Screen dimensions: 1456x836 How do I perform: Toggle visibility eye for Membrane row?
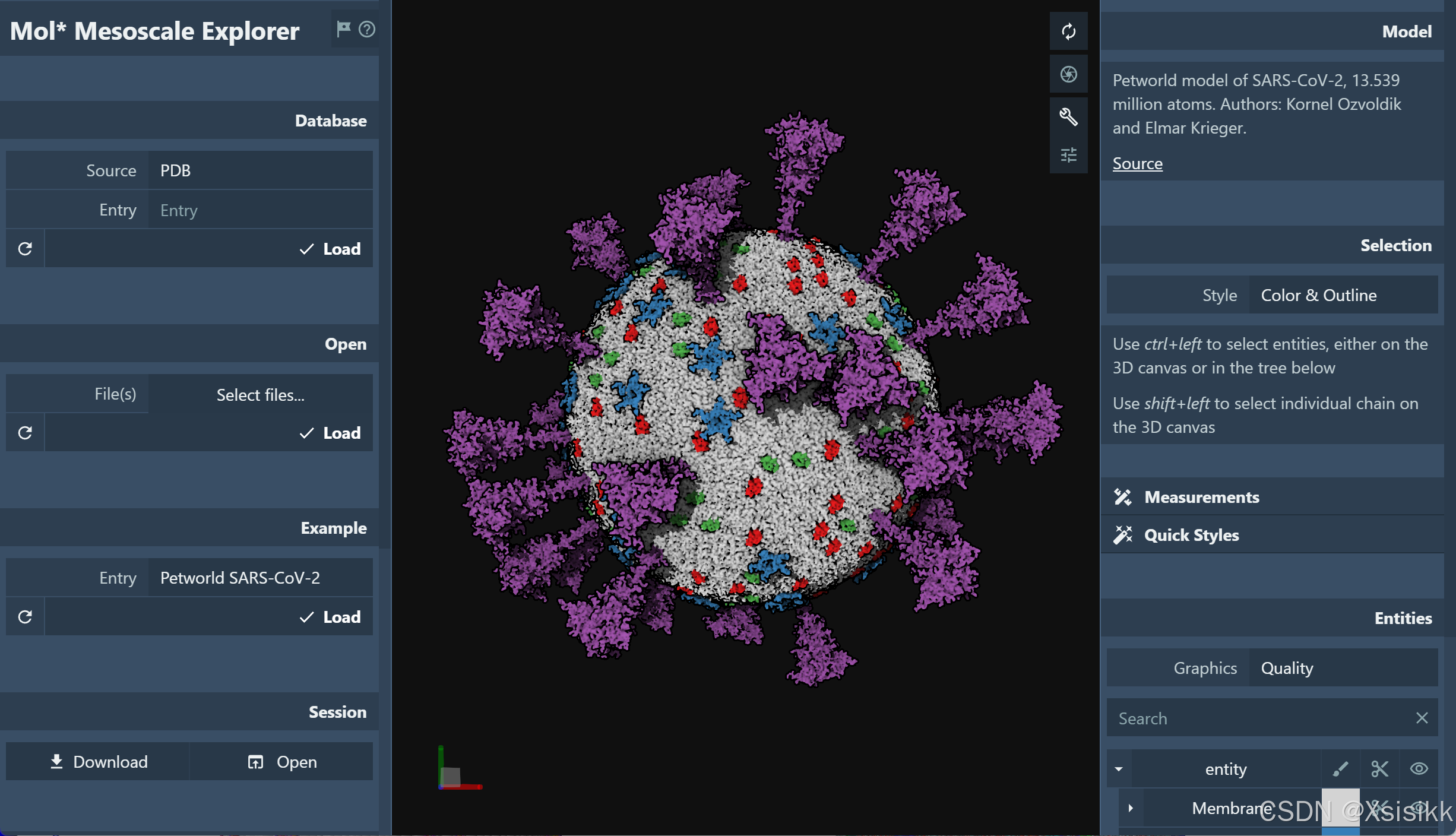(x=1419, y=807)
